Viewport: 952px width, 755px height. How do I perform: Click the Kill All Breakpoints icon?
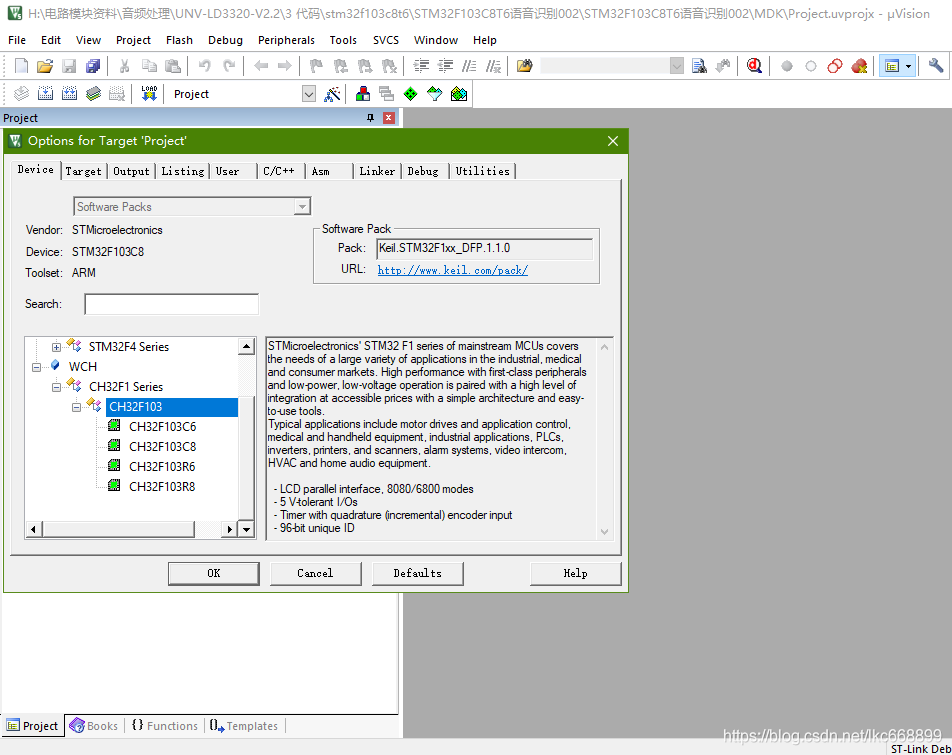(x=859, y=66)
